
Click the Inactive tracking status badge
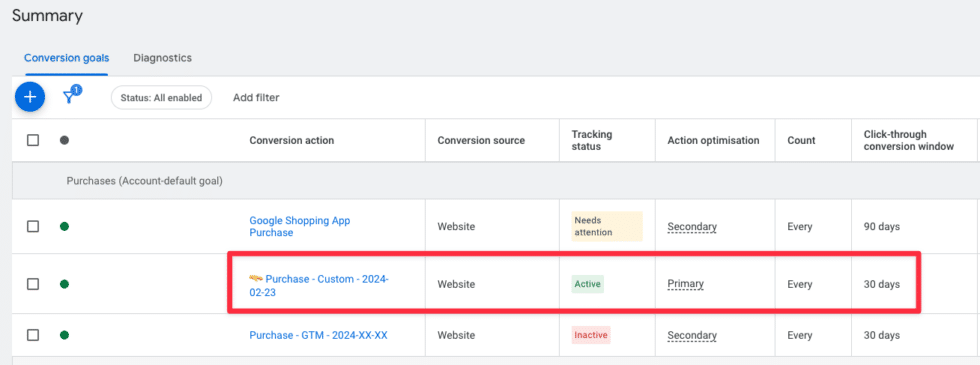(591, 335)
